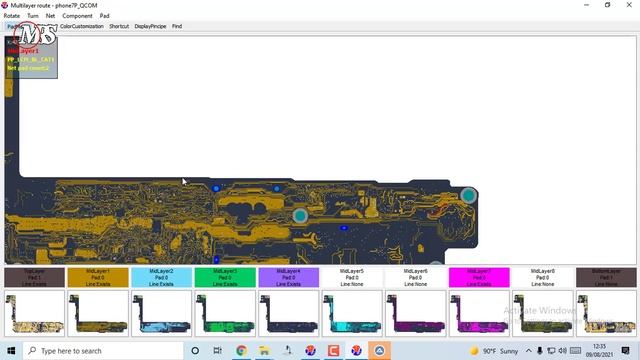The height and width of the screenshot is (360, 640).
Task: Select the MidLayer6 label
Action: pyautogui.click(x=416, y=278)
